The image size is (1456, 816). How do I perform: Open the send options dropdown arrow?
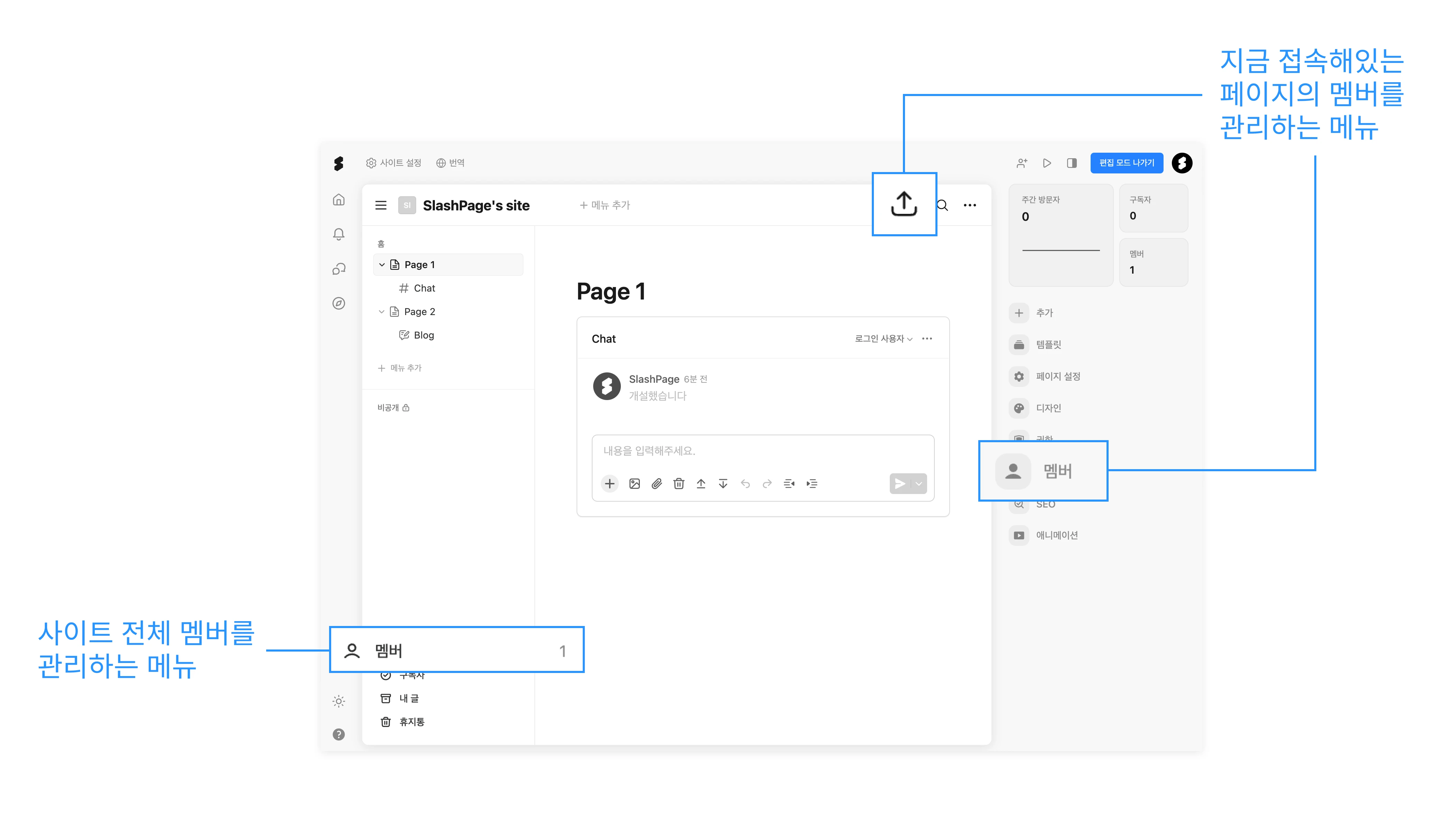pos(919,484)
